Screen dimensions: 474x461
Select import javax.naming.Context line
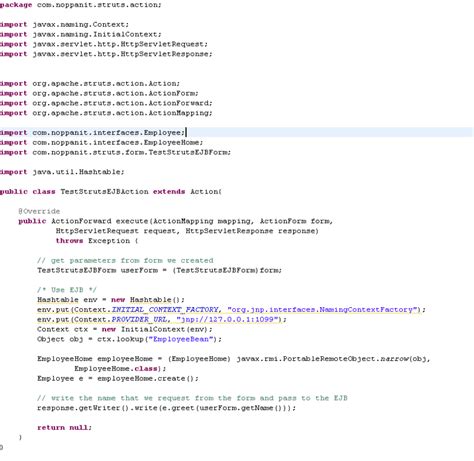click(64, 24)
